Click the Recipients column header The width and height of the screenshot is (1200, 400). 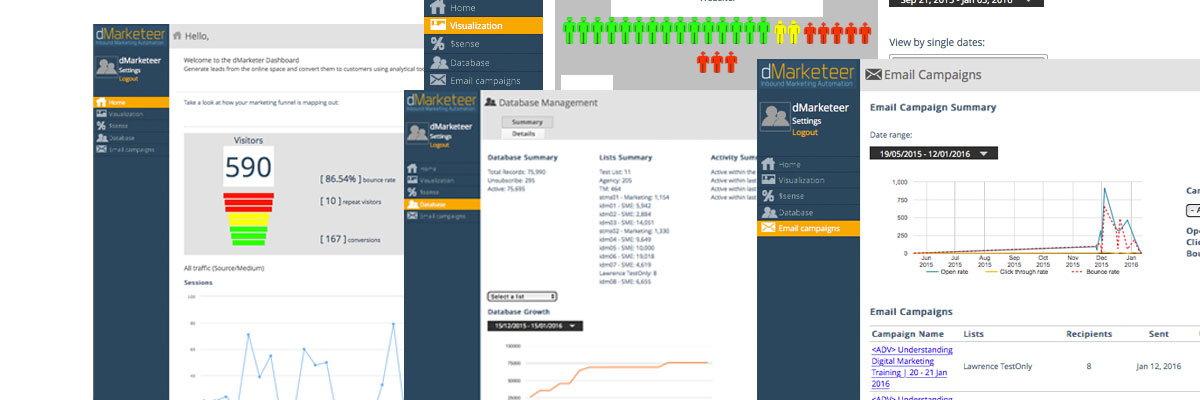click(x=1089, y=333)
